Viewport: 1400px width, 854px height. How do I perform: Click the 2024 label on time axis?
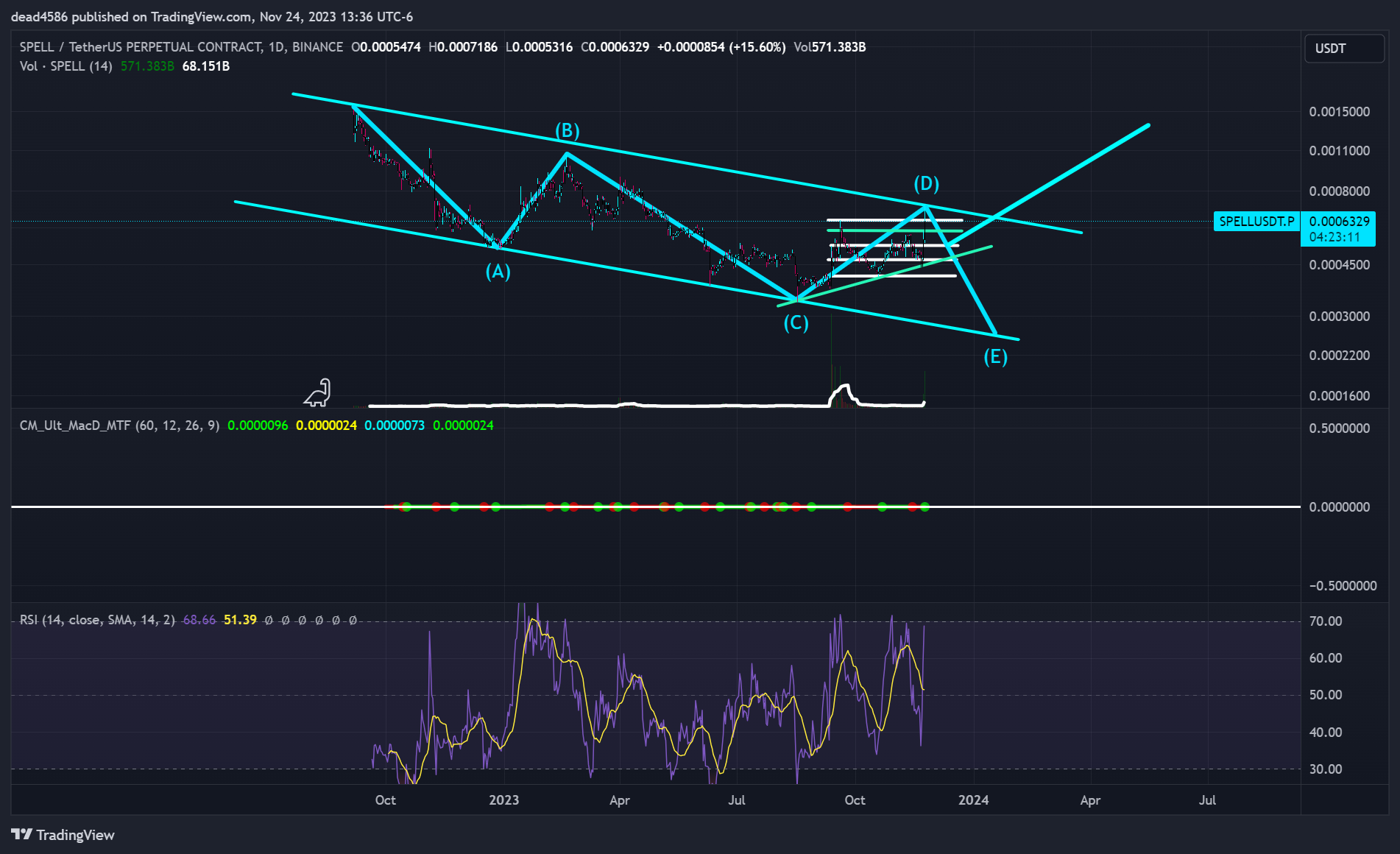pos(974,800)
